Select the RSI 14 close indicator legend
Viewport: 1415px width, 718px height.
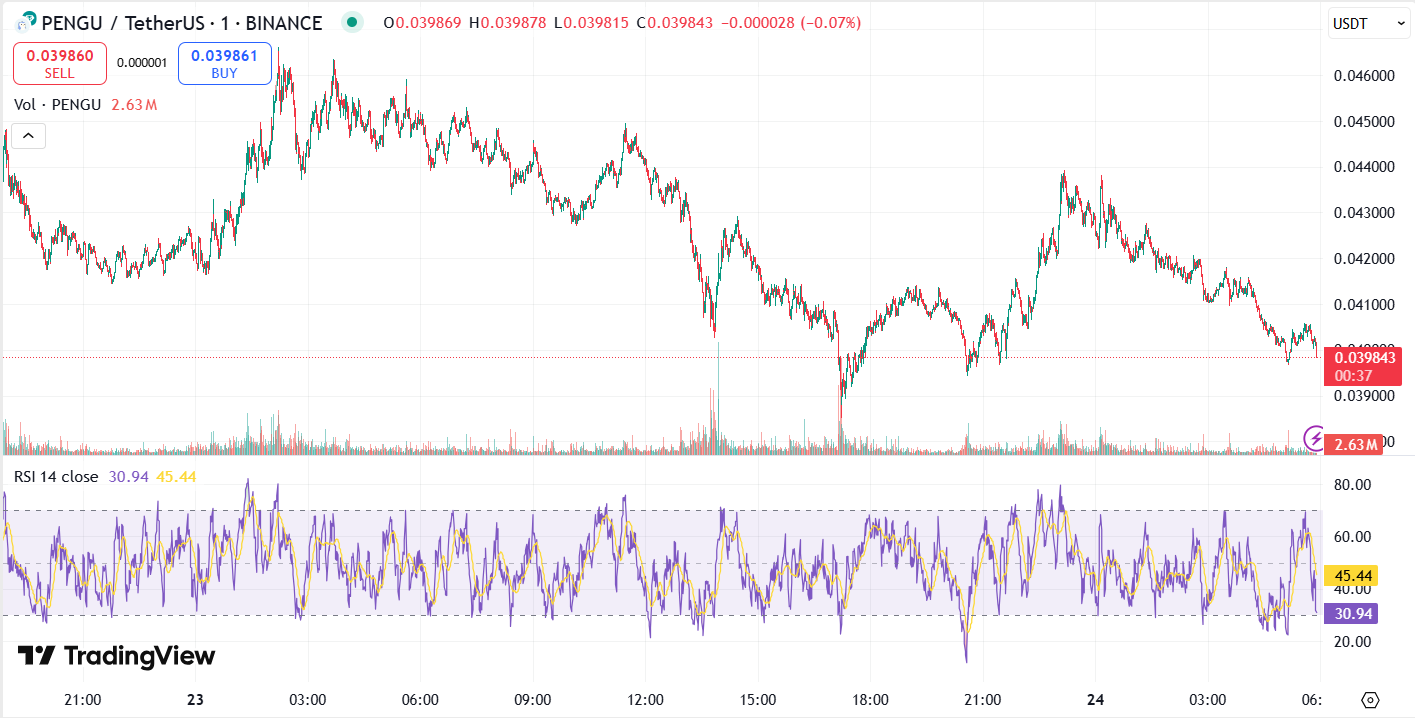pos(56,476)
